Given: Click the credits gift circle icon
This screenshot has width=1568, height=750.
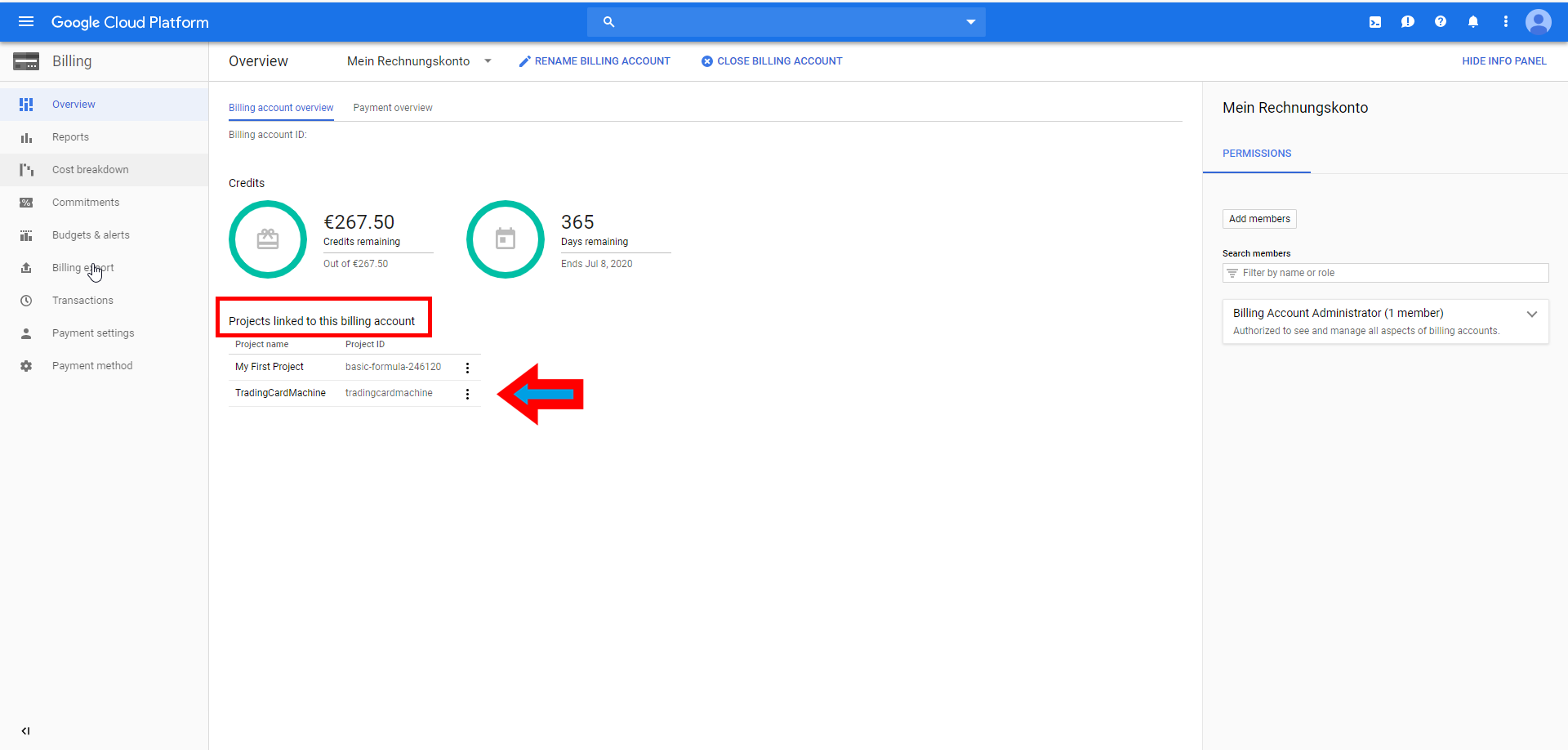Looking at the screenshot, I should [x=268, y=239].
